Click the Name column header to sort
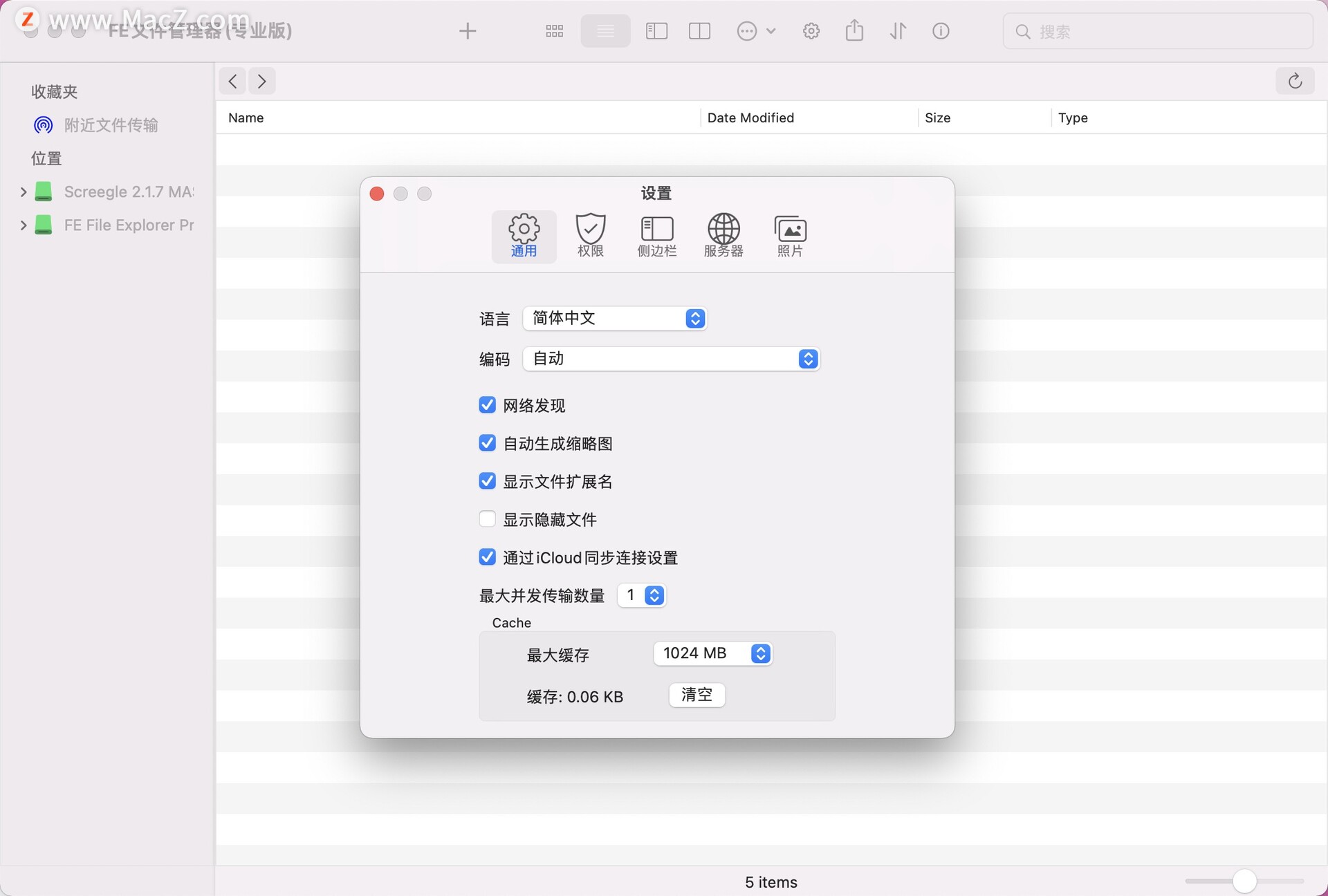 (x=246, y=118)
